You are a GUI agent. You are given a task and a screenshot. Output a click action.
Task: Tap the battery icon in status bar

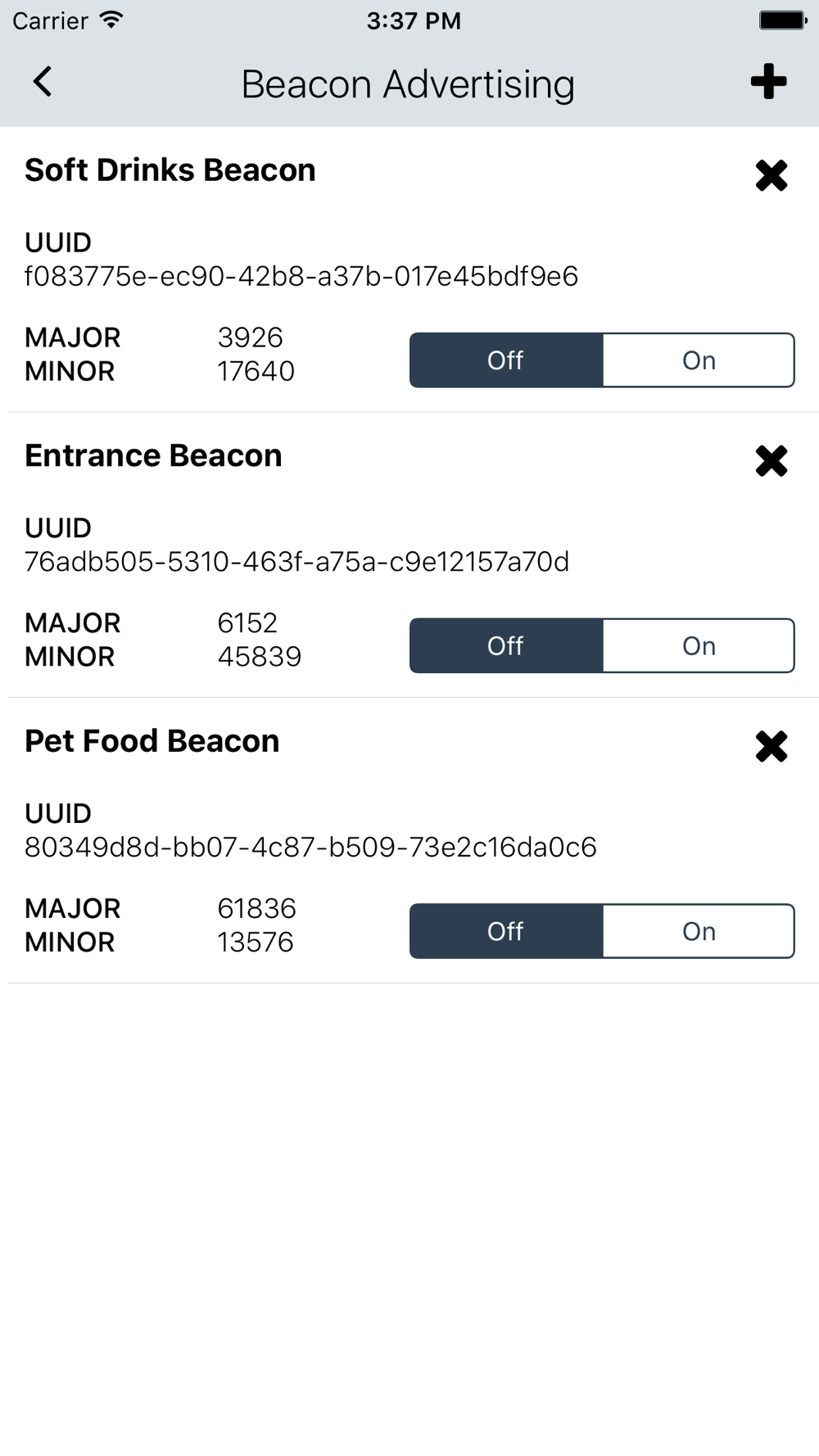pyautogui.click(x=782, y=20)
